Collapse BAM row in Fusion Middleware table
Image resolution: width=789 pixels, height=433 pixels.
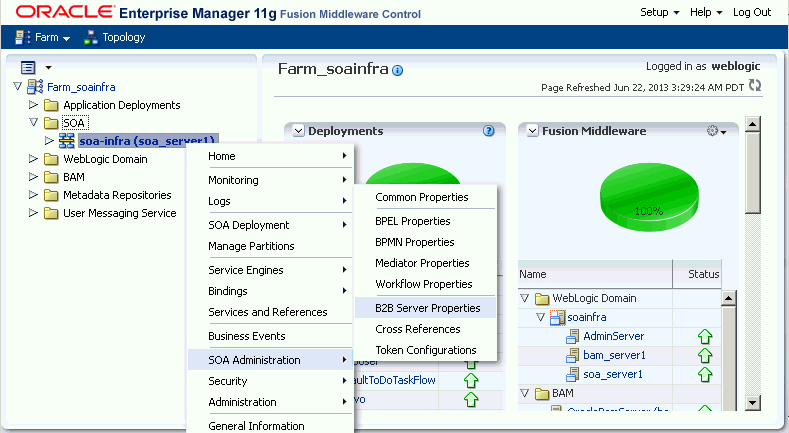tap(524, 393)
